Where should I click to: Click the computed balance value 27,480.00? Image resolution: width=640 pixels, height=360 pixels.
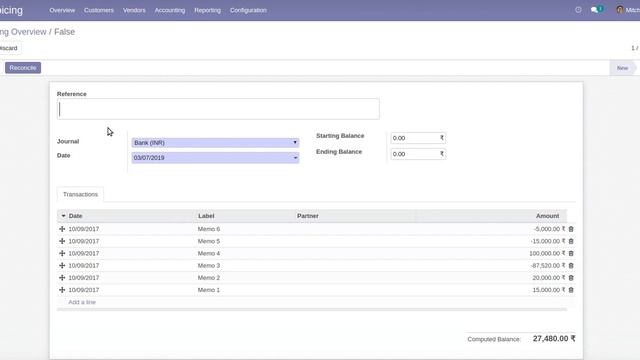coord(554,339)
